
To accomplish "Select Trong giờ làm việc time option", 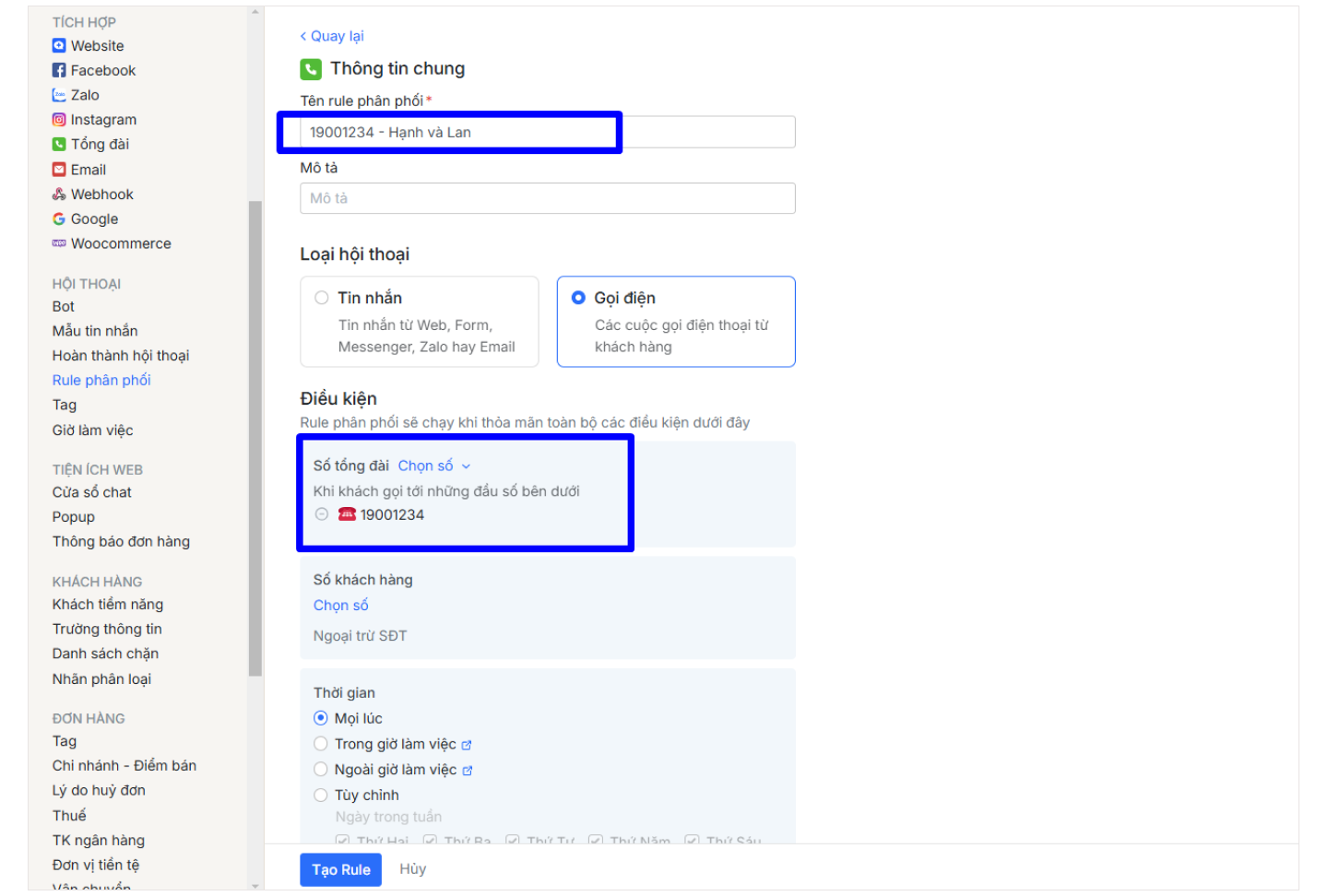I will point(321,744).
